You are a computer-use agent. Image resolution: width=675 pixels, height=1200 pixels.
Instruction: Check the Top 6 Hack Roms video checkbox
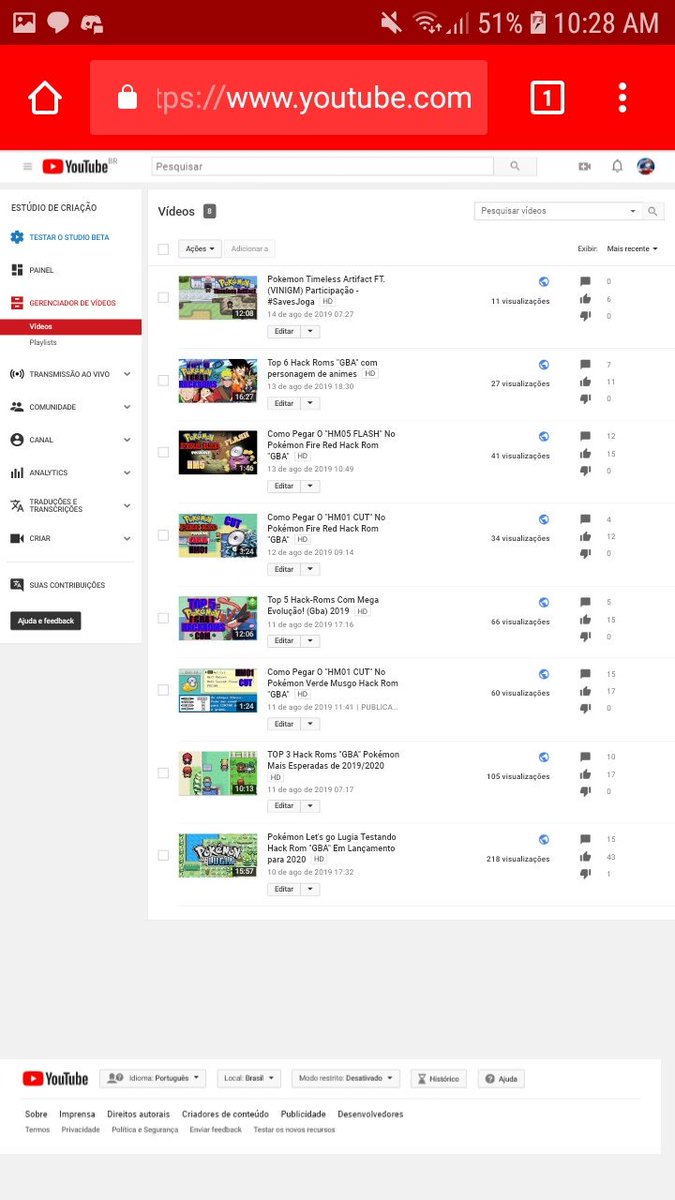tap(163, 380)
